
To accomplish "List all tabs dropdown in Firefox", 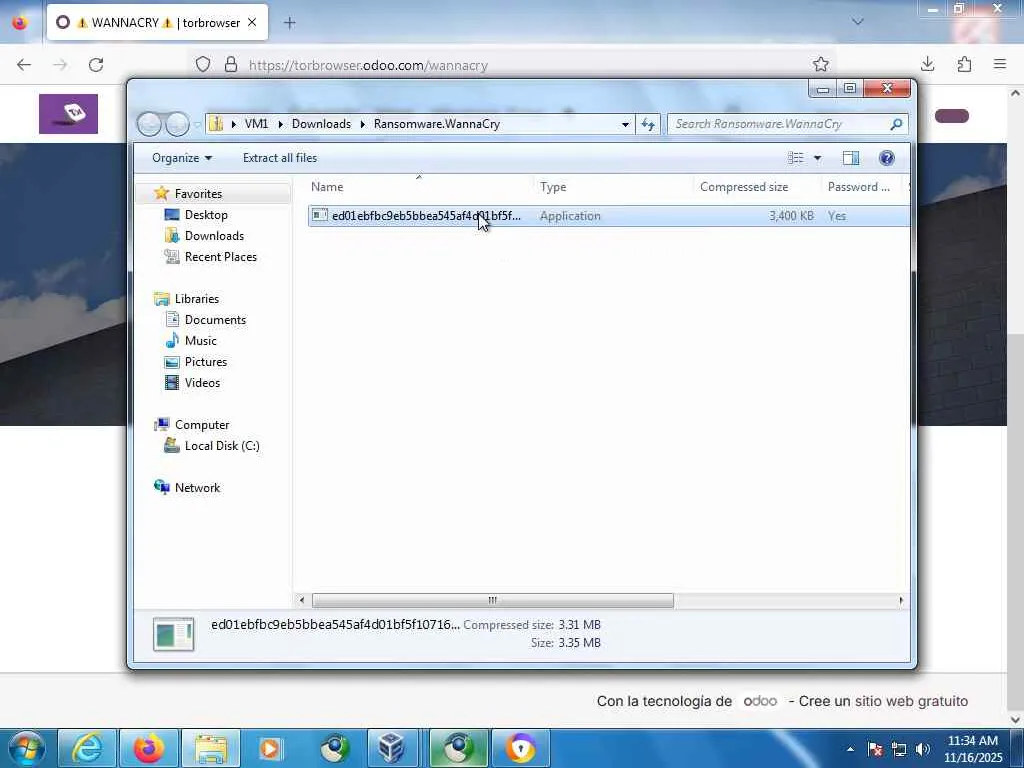I will [858, 22].
